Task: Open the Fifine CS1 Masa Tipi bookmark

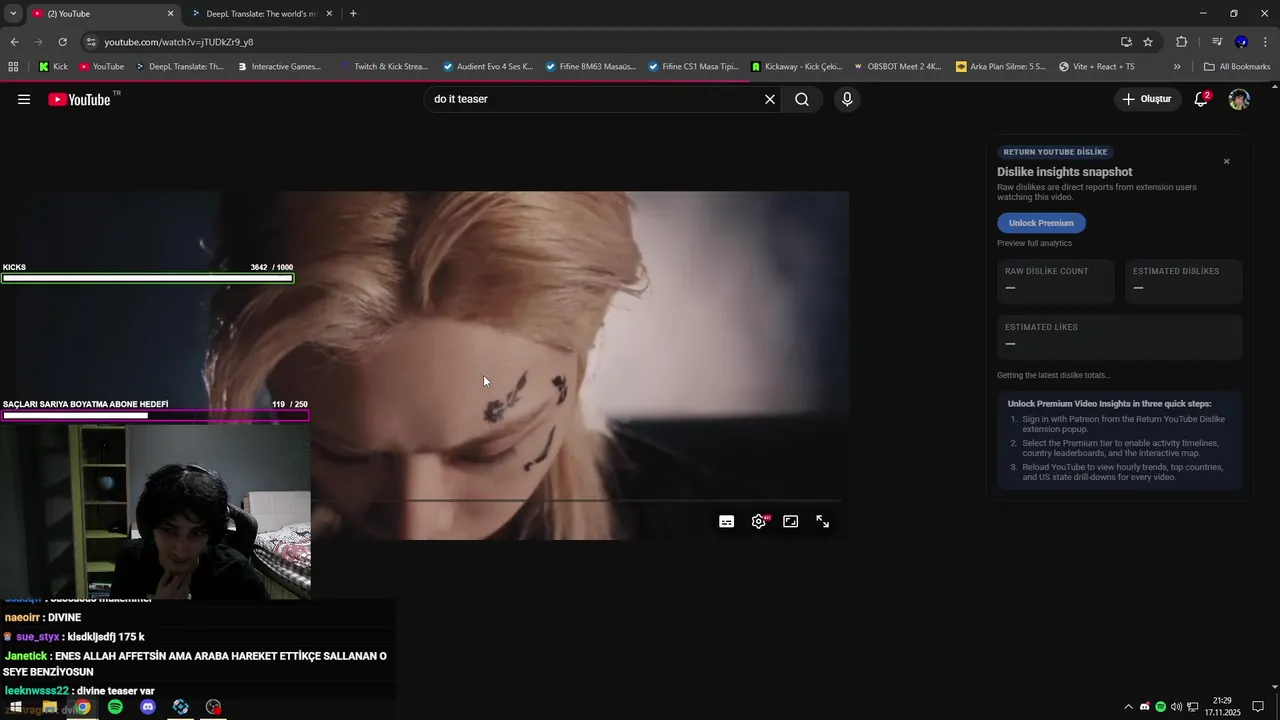Action: 693,67
